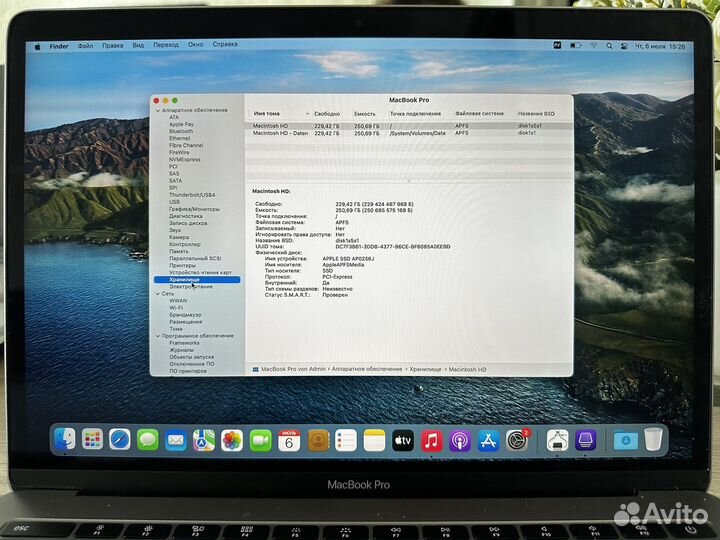Sort by Точка подключения column

click(416, 113)
